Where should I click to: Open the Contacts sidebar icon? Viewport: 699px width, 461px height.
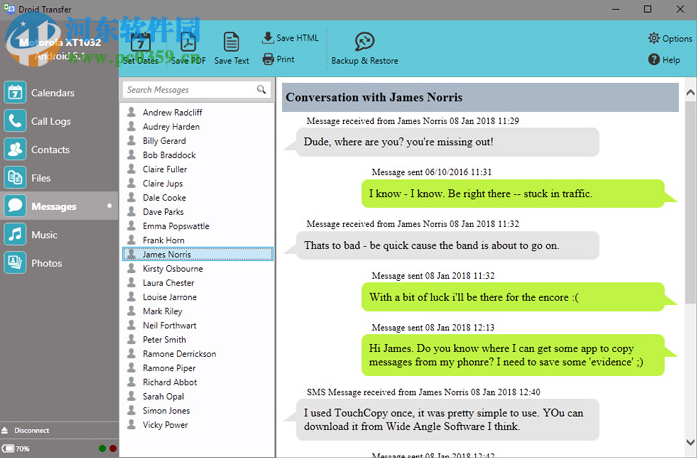click(15, 149)
